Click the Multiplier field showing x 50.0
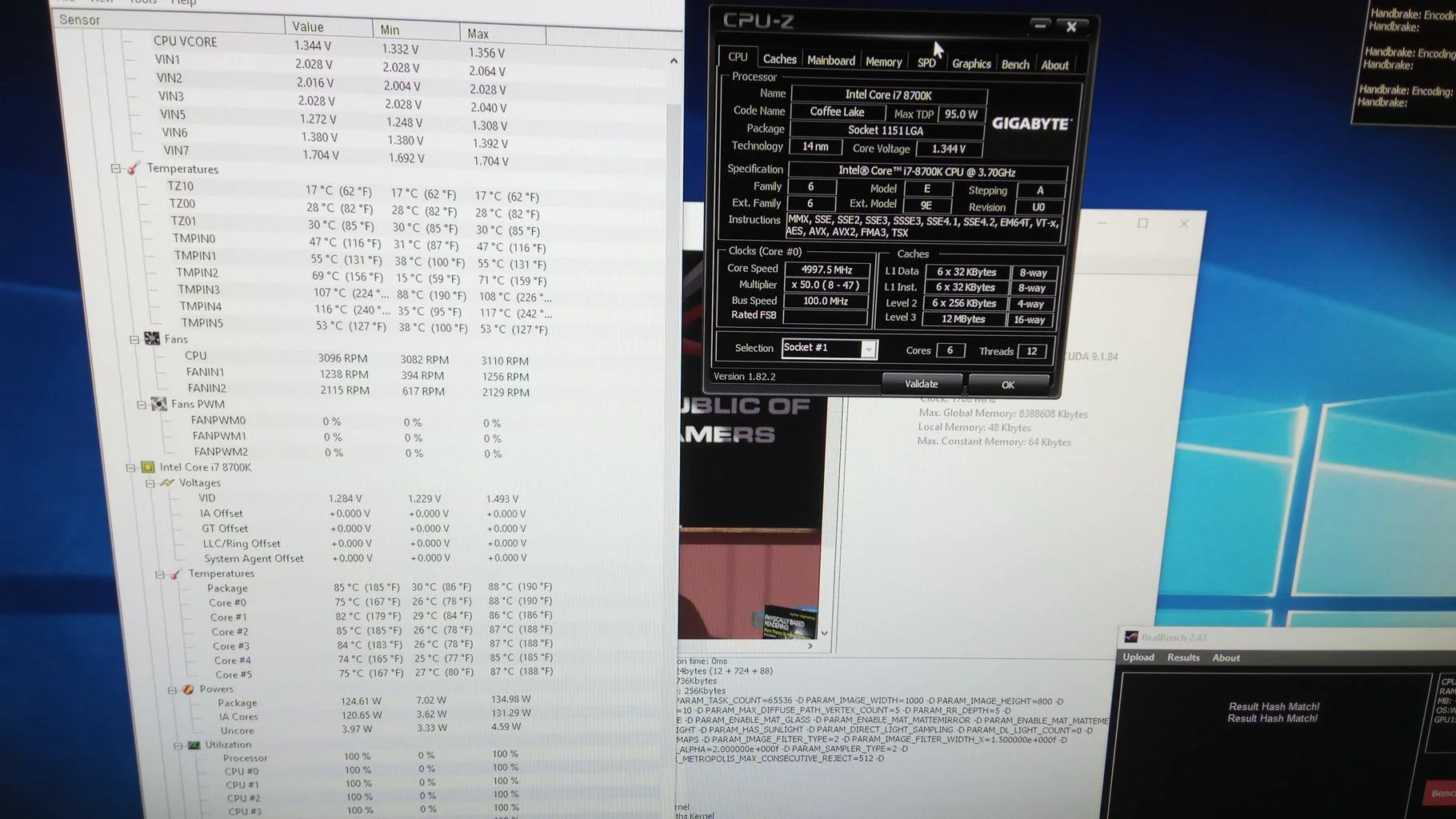Image resolution: width=1456 pixels, height=819 pixels. [826, 286]
